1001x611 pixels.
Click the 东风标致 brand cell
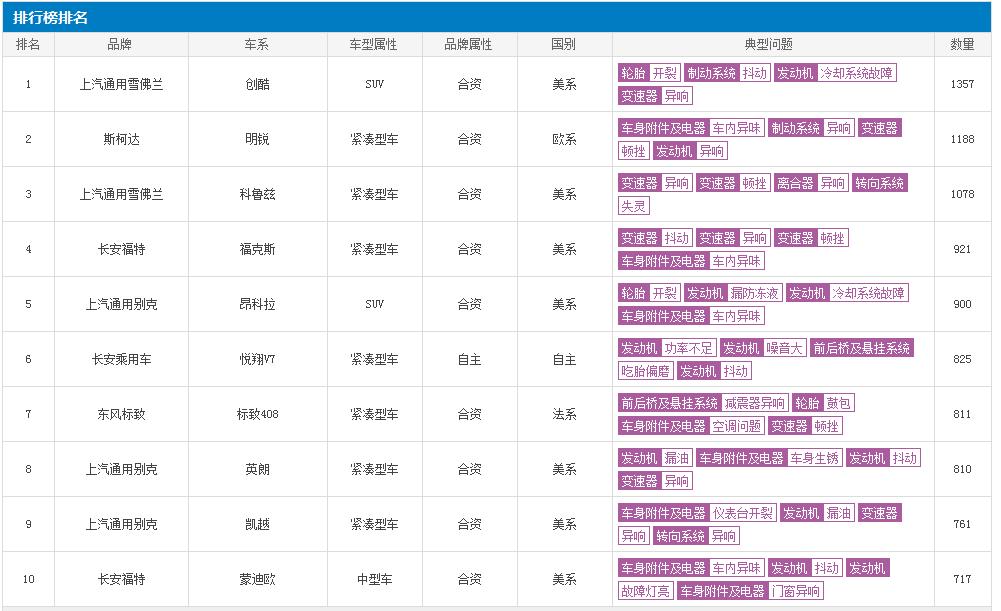pos(121,414)
